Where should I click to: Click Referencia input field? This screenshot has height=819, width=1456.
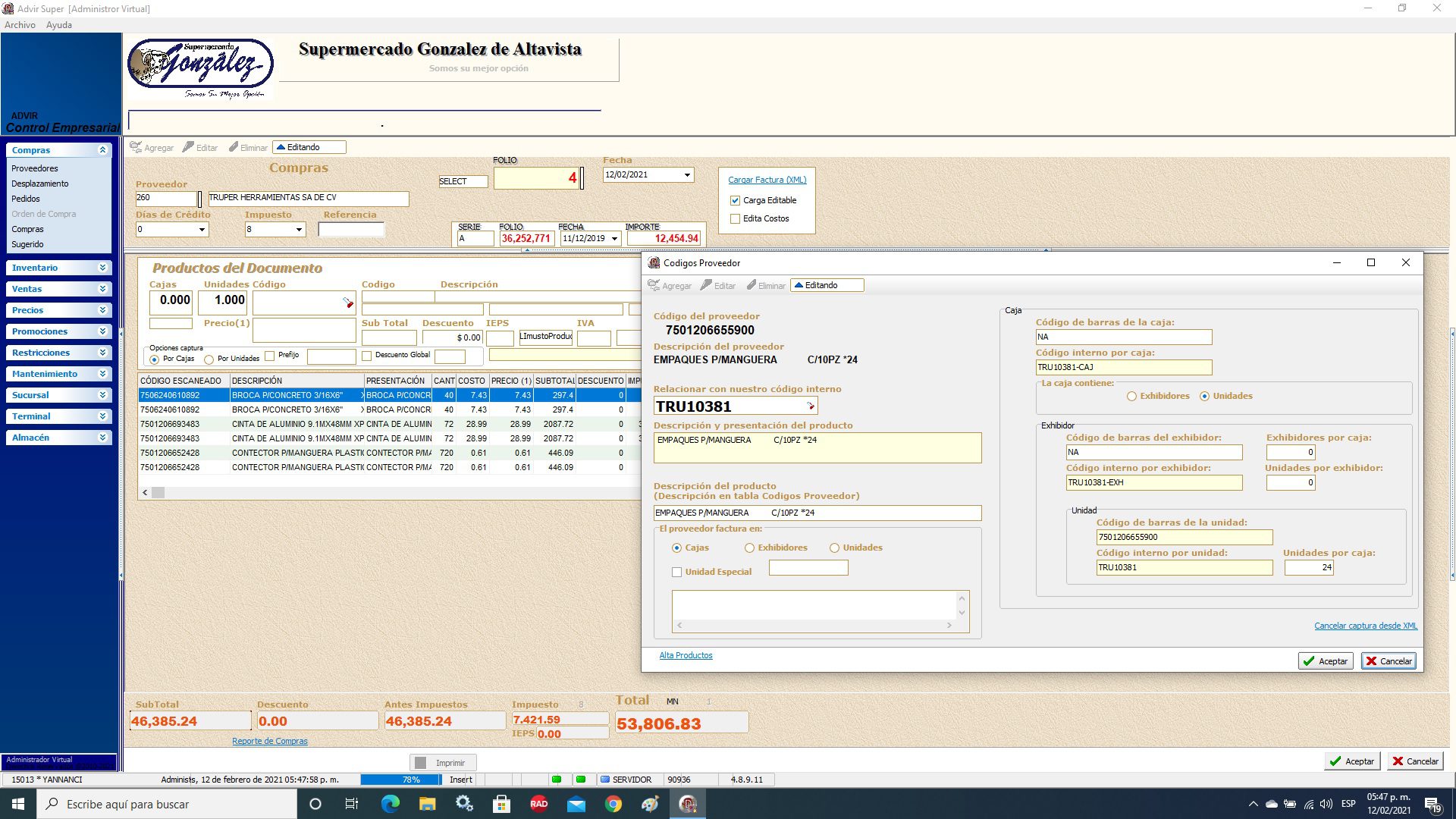(x=351, y=229)
